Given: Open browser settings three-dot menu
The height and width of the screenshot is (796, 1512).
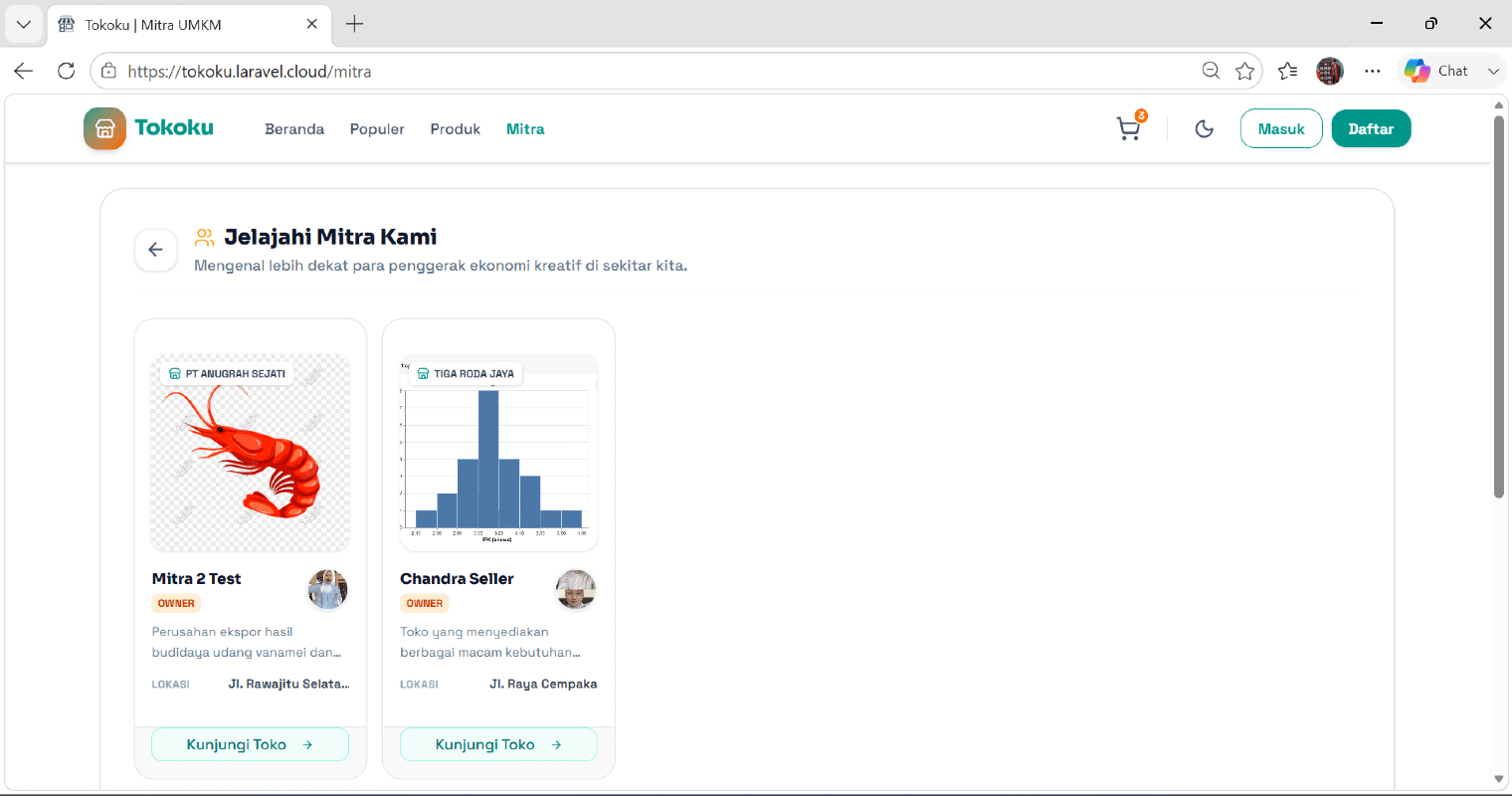Looking at the screenshot, I should point(1373,71).
